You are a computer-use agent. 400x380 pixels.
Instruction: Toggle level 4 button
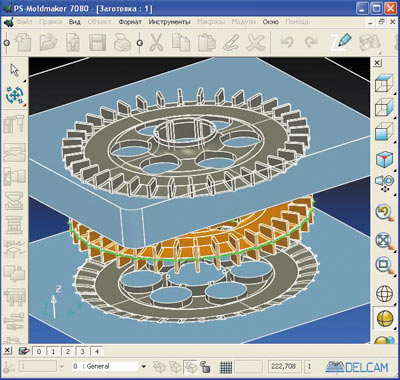pos(97,351)
